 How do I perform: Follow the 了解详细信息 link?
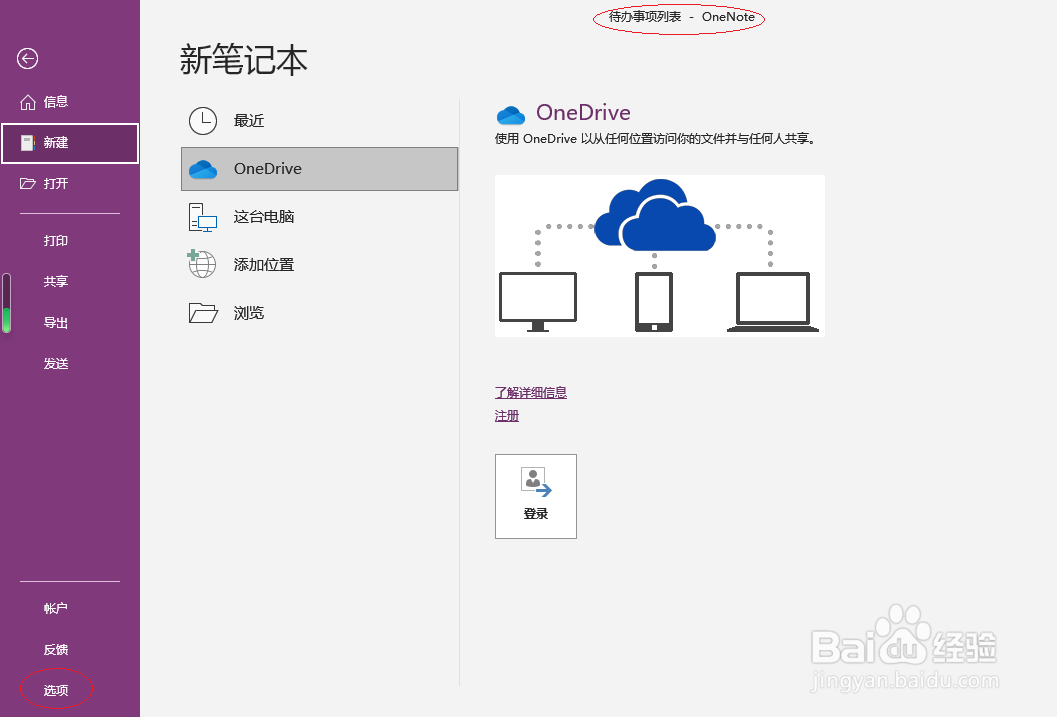pos(531,392)
